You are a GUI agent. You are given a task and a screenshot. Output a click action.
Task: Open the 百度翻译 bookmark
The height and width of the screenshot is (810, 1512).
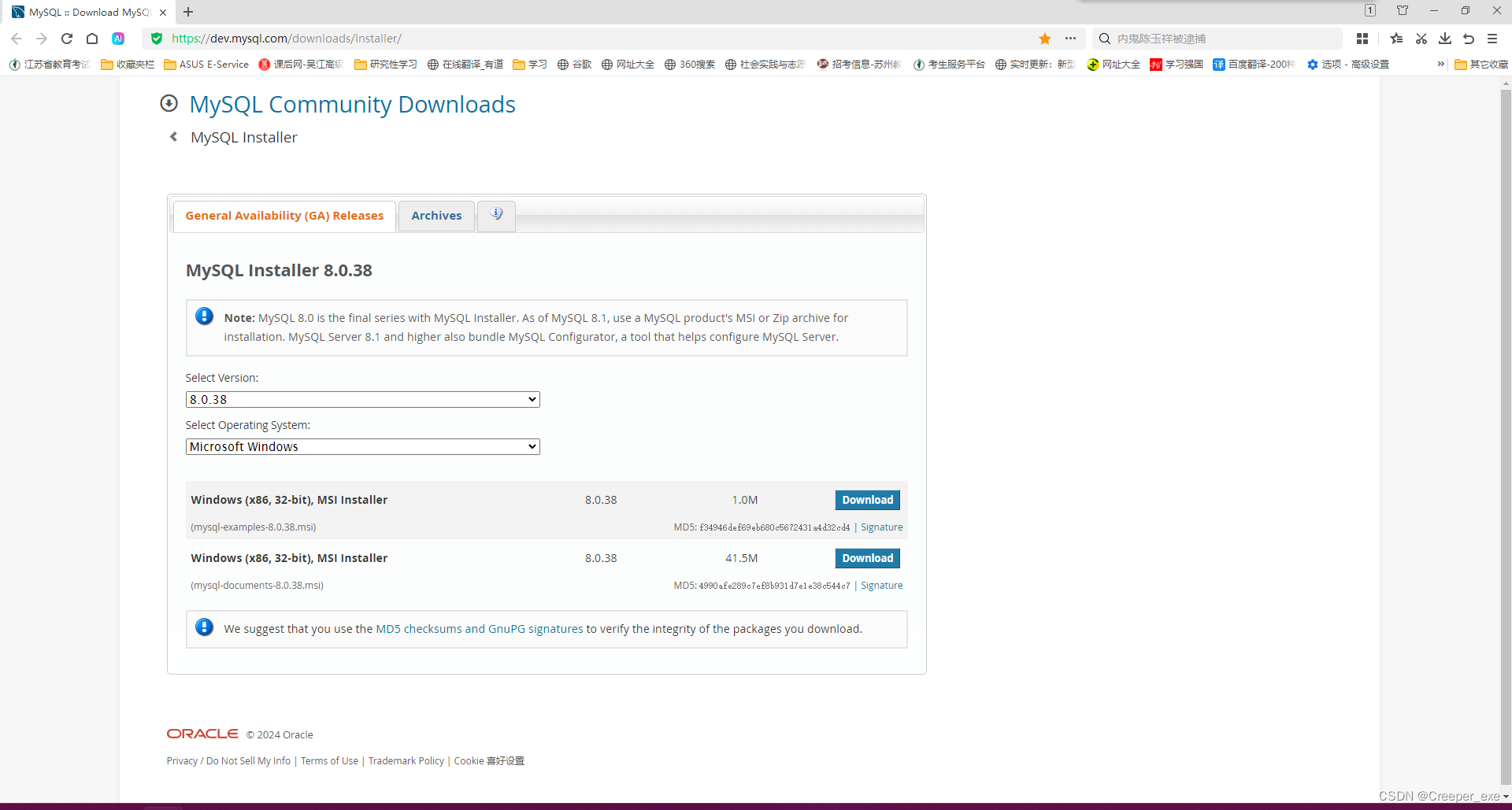[x=1254, y=65]
